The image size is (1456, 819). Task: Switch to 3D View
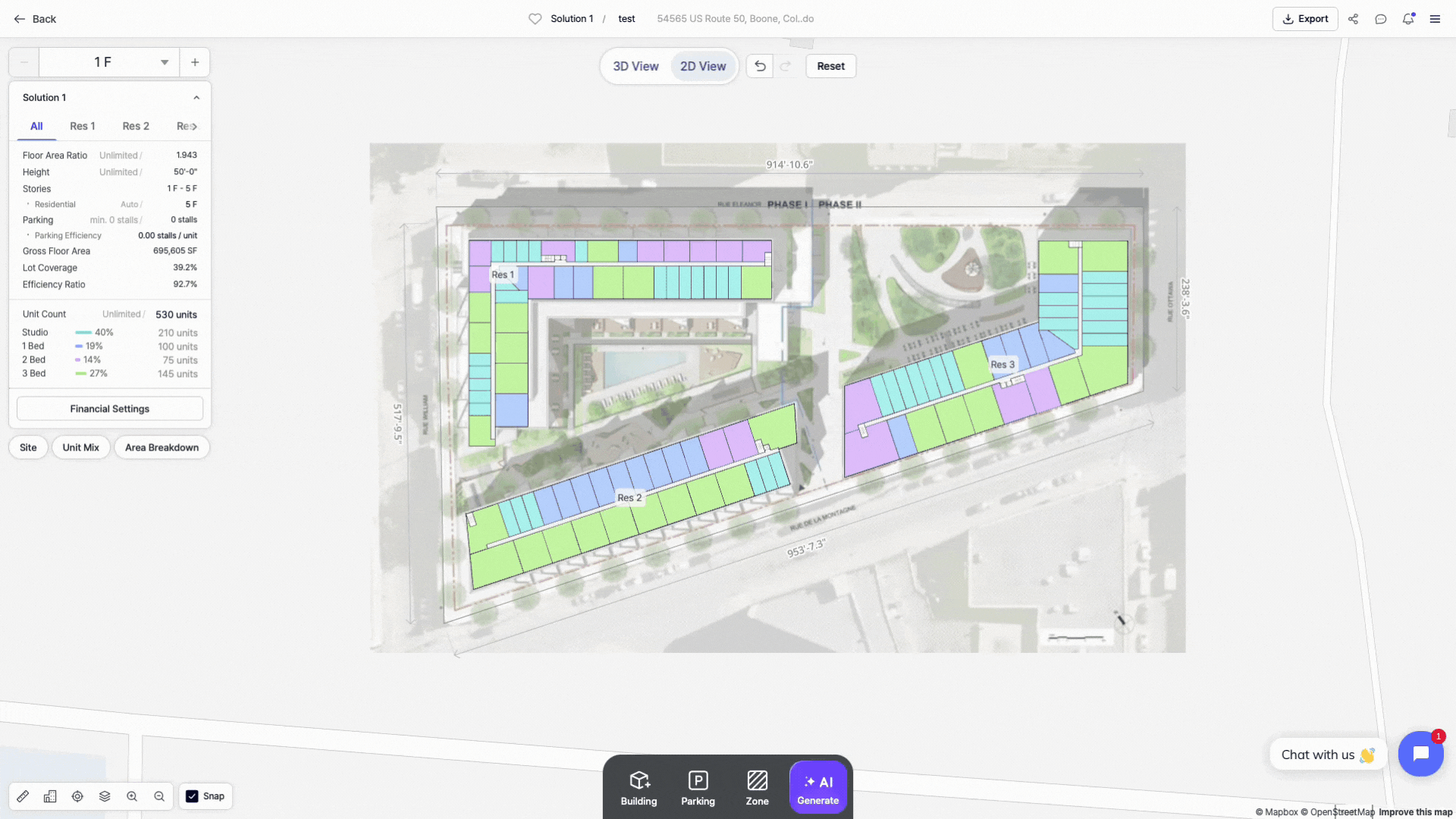click(635, 66)
